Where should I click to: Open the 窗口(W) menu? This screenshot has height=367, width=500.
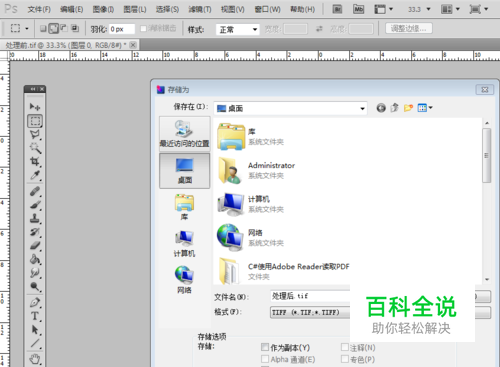267,9
